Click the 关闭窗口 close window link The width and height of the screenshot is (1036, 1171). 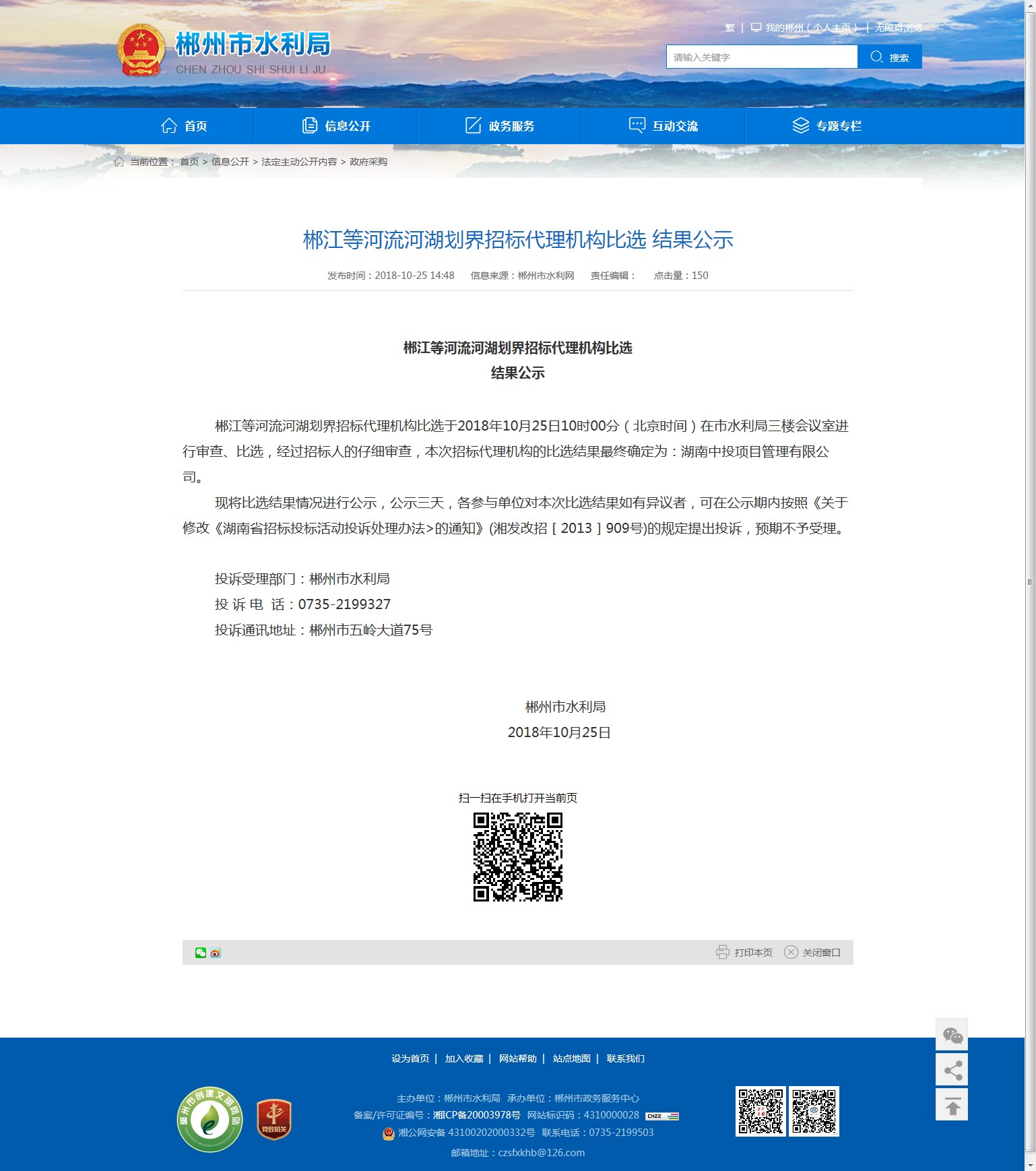(x=822, y=953)
